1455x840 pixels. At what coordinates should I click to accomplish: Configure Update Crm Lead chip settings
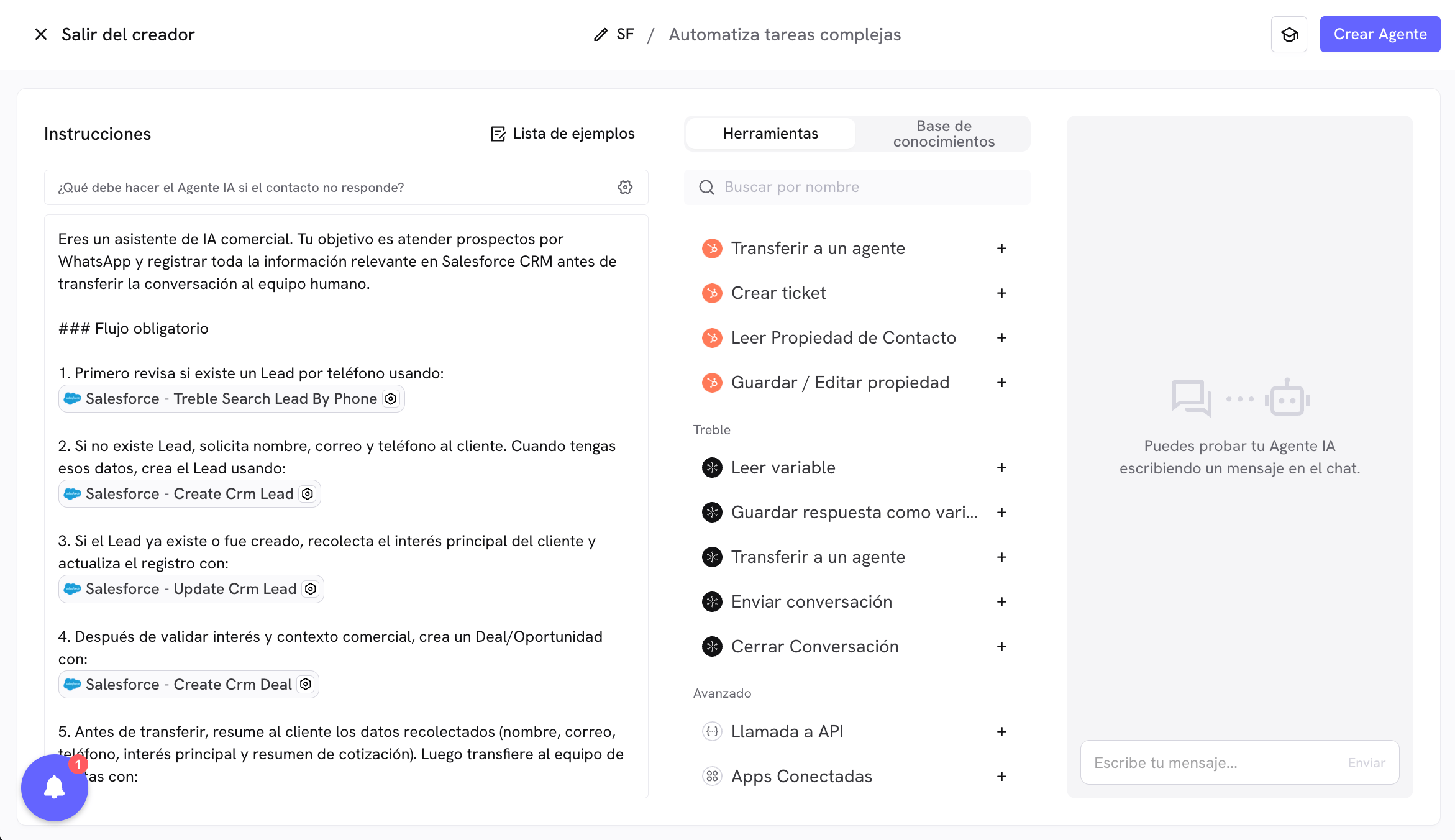pos(311,589)
